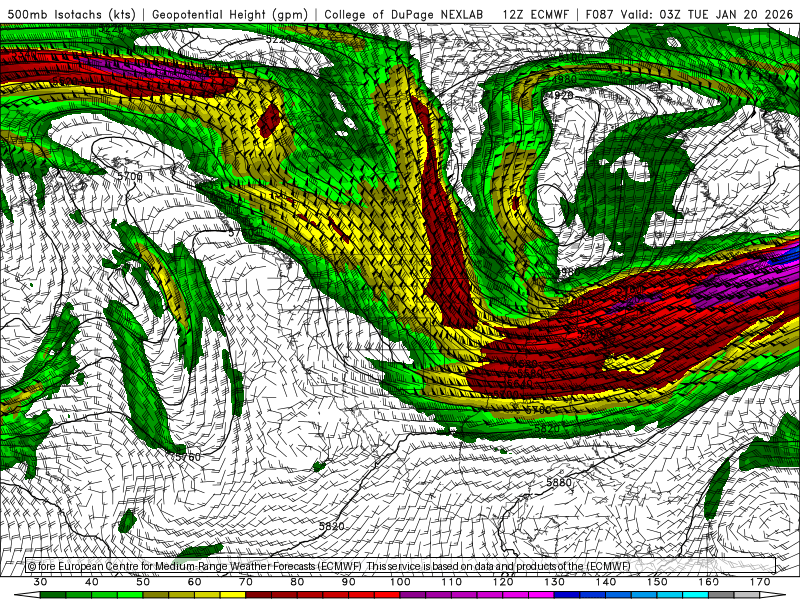Click the 'Geopotential Height (gpm)' header text

coord(230,14)
